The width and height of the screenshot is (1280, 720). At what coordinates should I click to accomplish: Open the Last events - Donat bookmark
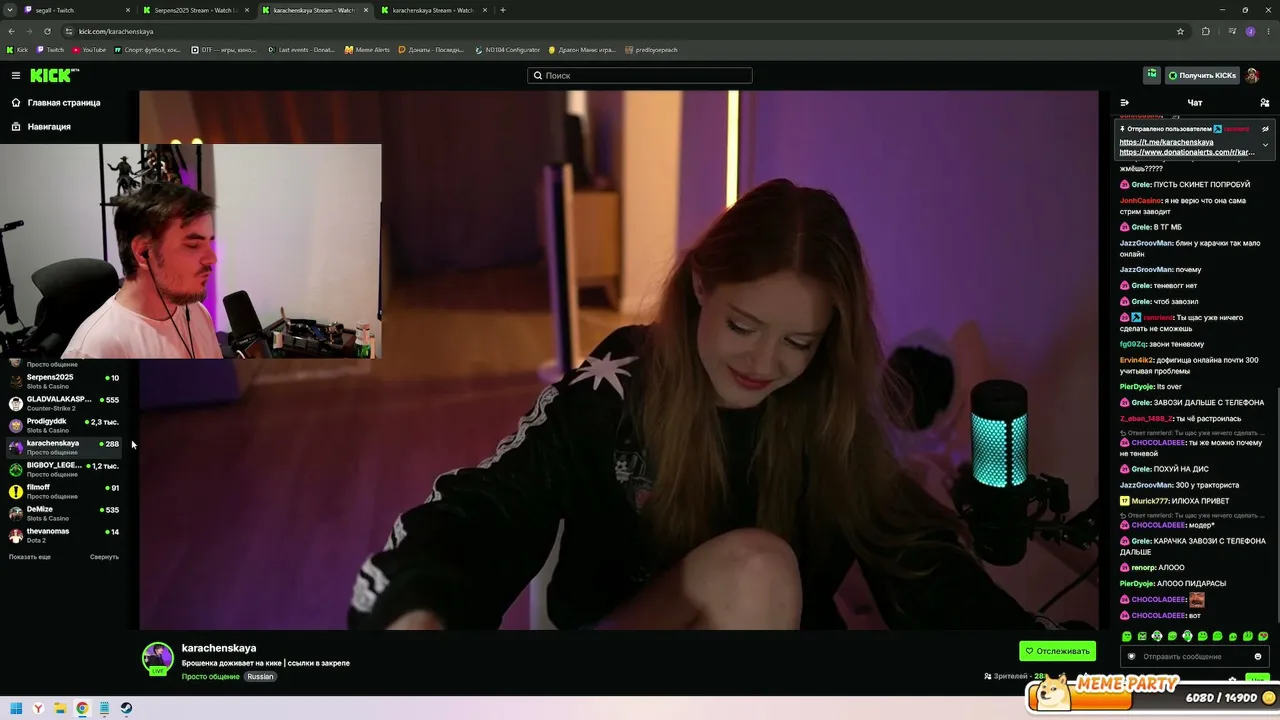click(301, 50)
